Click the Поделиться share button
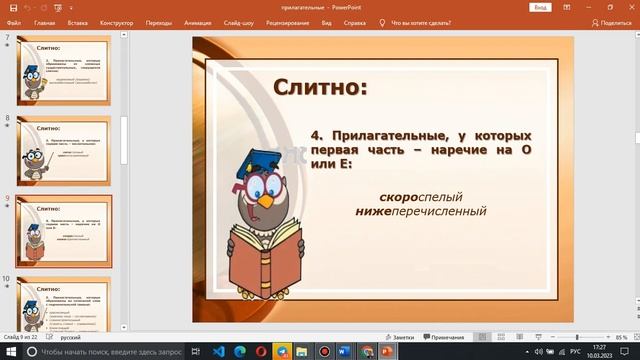640x360 pixels. [611, 23]
